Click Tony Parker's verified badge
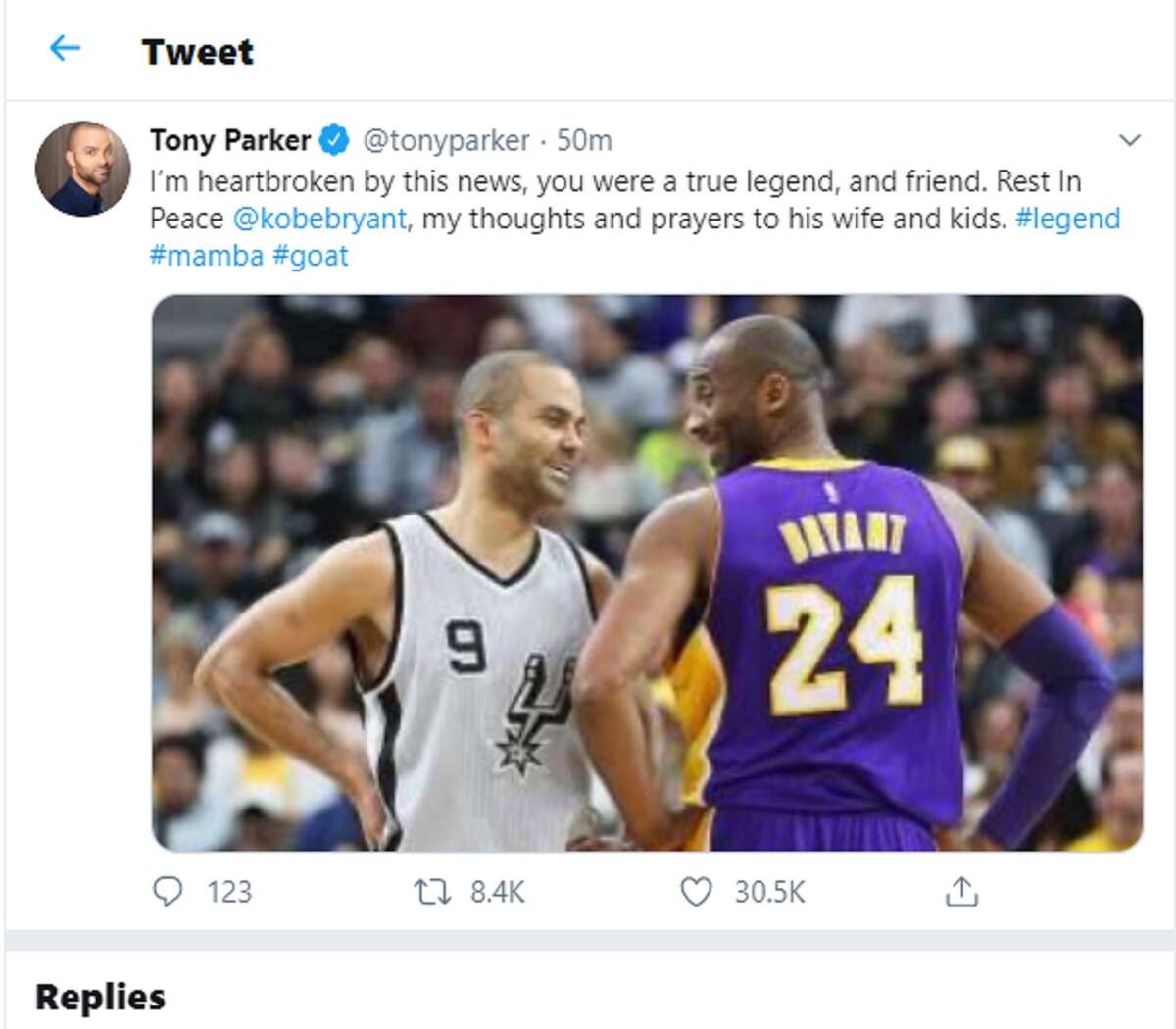 pos(333,139)
